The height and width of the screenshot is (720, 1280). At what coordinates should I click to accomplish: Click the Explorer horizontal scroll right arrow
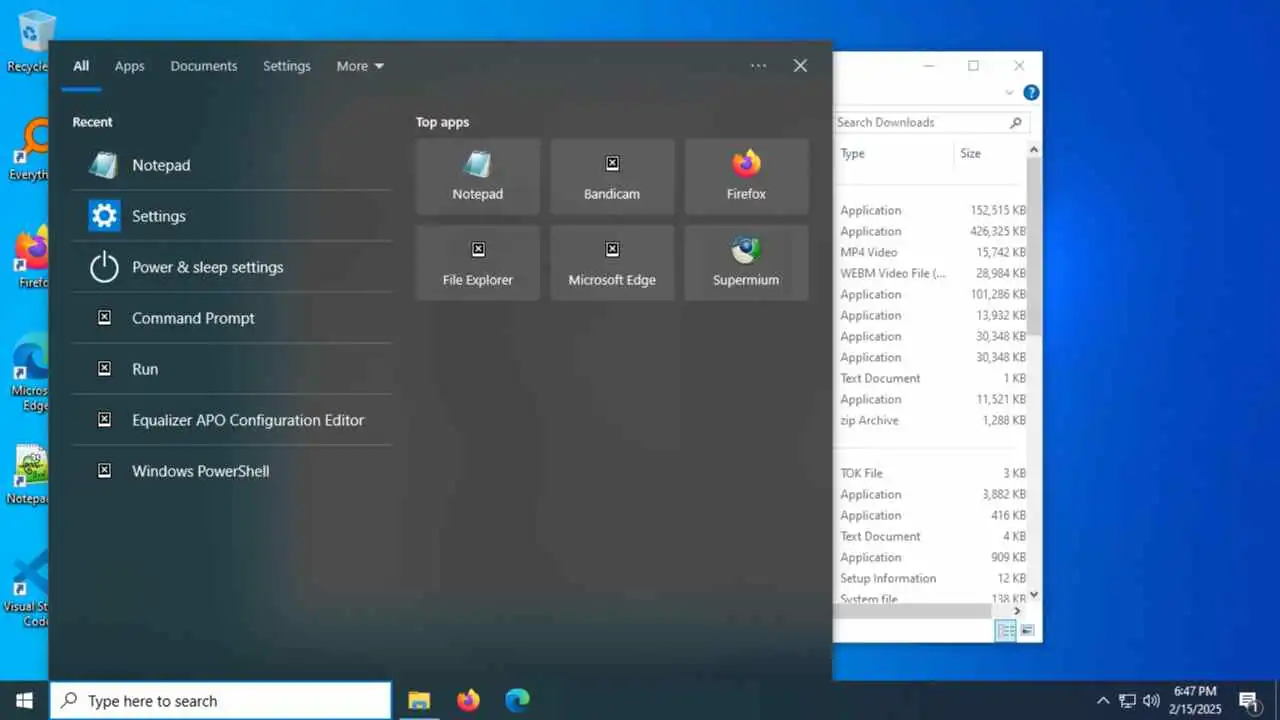pos(1018,611)
